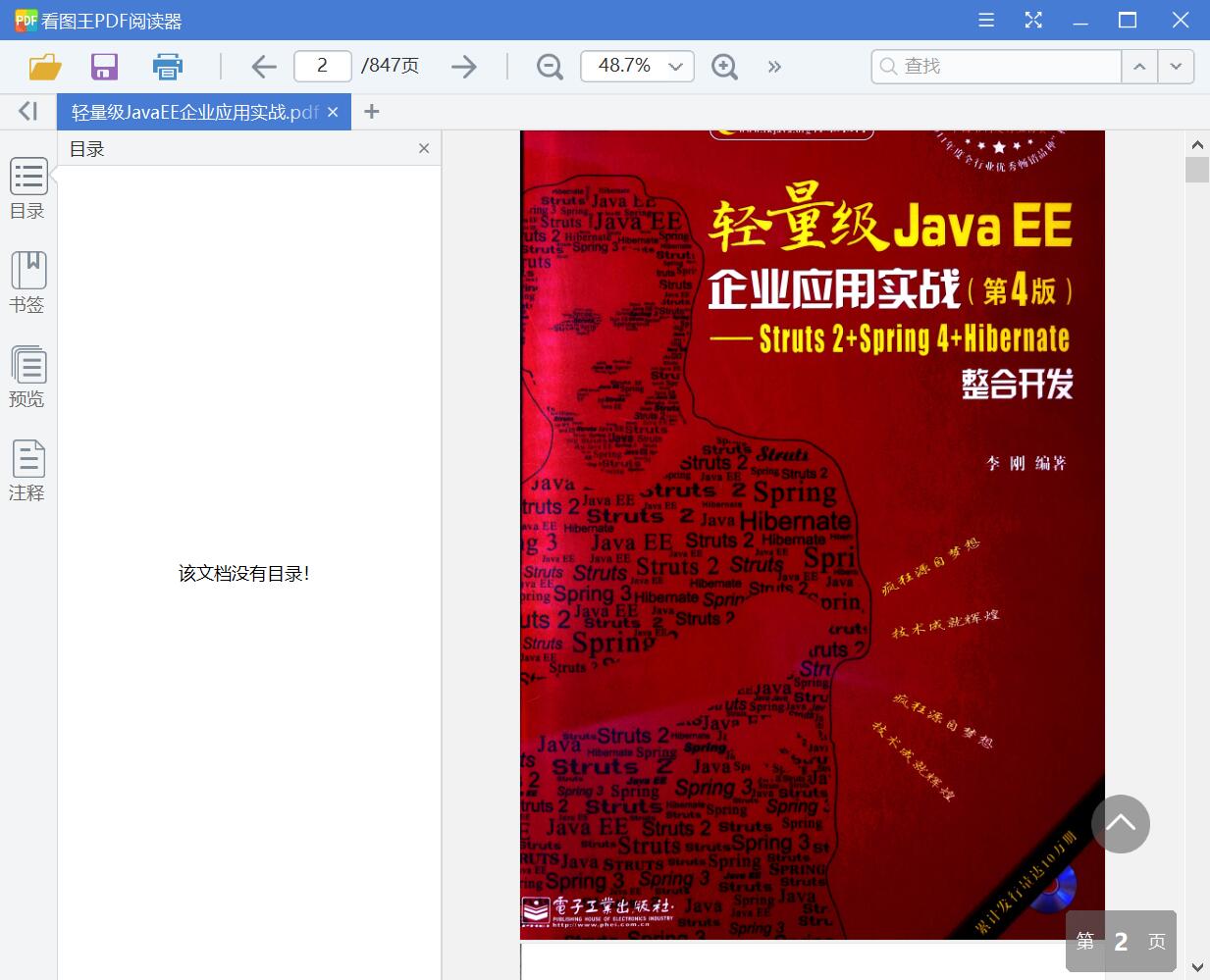Save the document with floppy icon
1210x980 pixels.
pyautogui.click(x=104, y=66)
